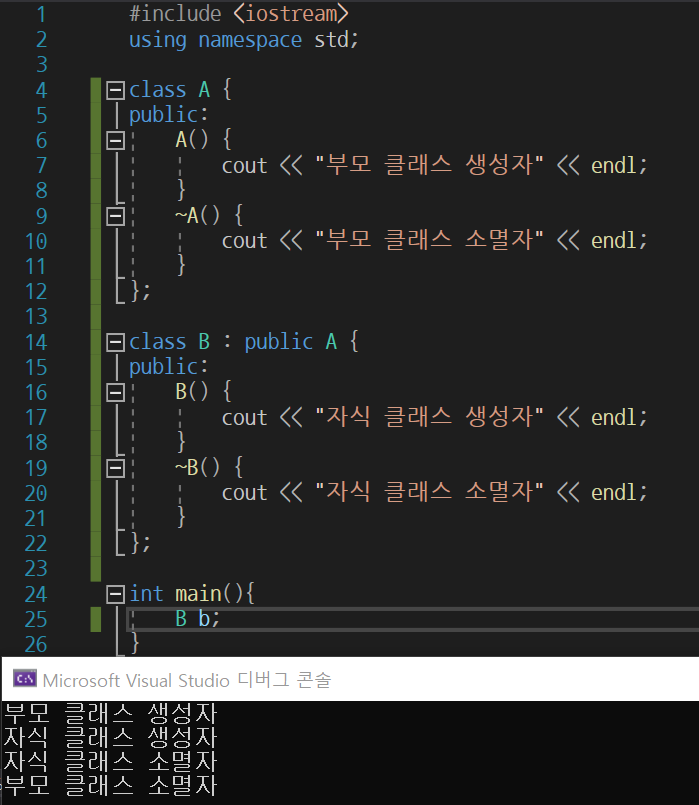Collapse the ~B() destructor block
Screen dimensions: 699x805
tap(115, 468)
